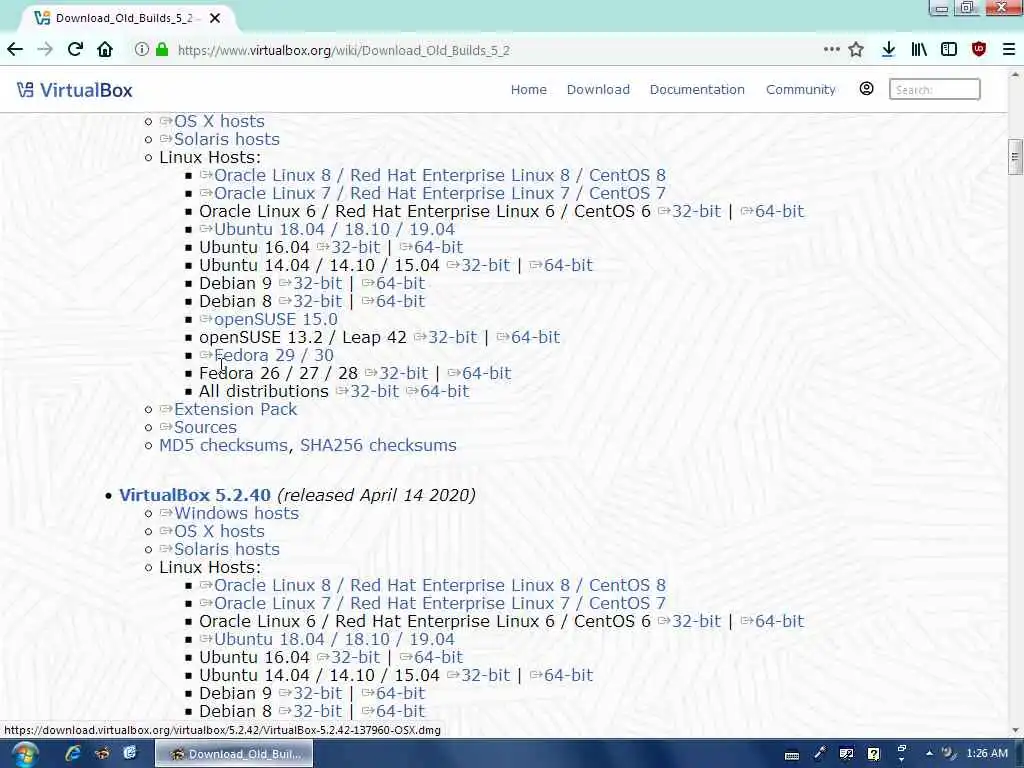Bookmark this page with the star icon
Screen dimensions: 1024x768
point(856,50)
